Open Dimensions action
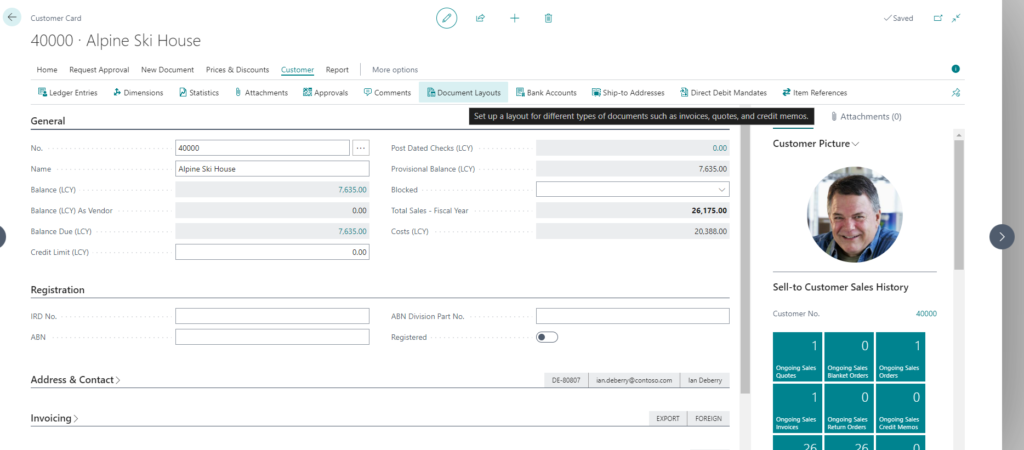The height and width of the screenshot is (450, 1024). pos(138,93)
